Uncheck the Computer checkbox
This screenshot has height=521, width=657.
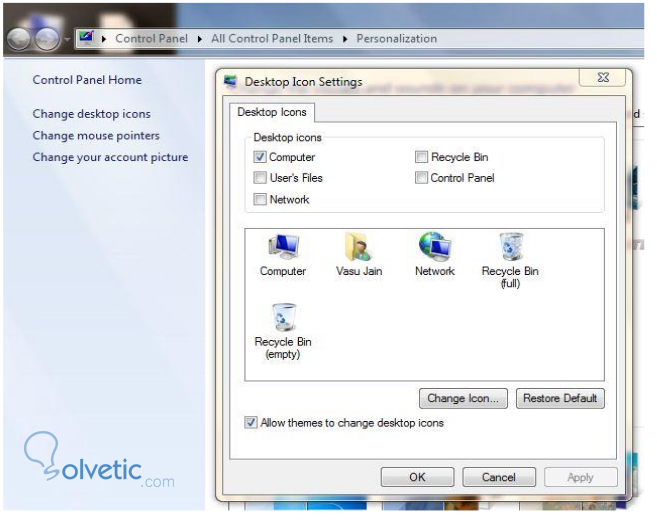coord(260,157)
